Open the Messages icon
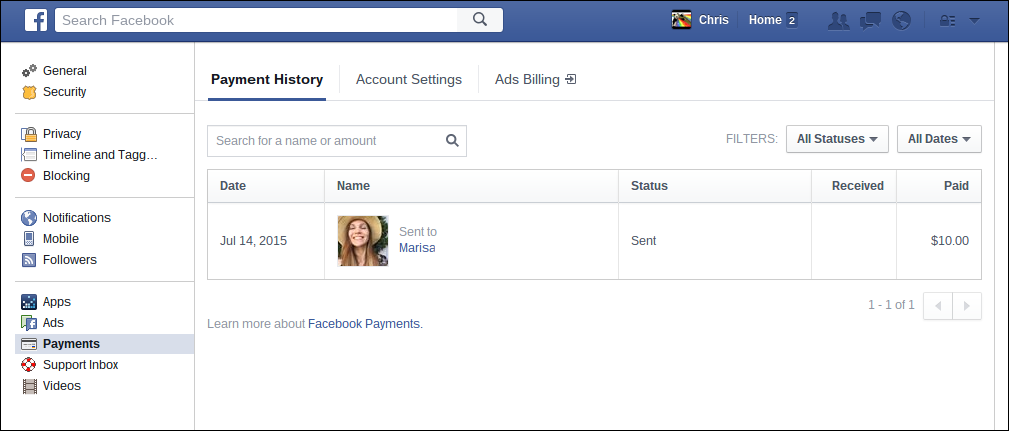 (x=870, y=21)
